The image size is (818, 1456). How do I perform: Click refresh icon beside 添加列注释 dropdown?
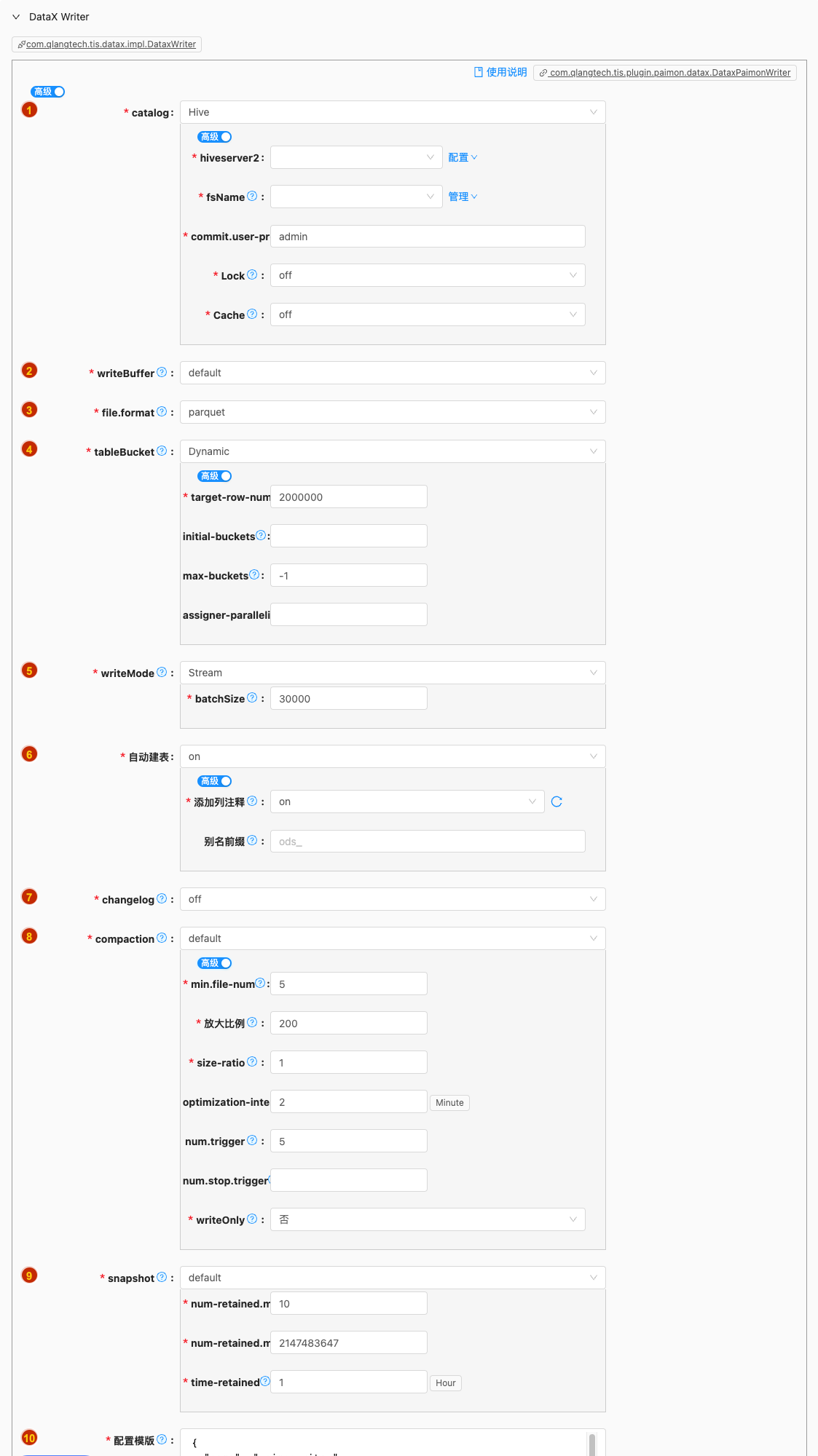click(x=557, y=802)
